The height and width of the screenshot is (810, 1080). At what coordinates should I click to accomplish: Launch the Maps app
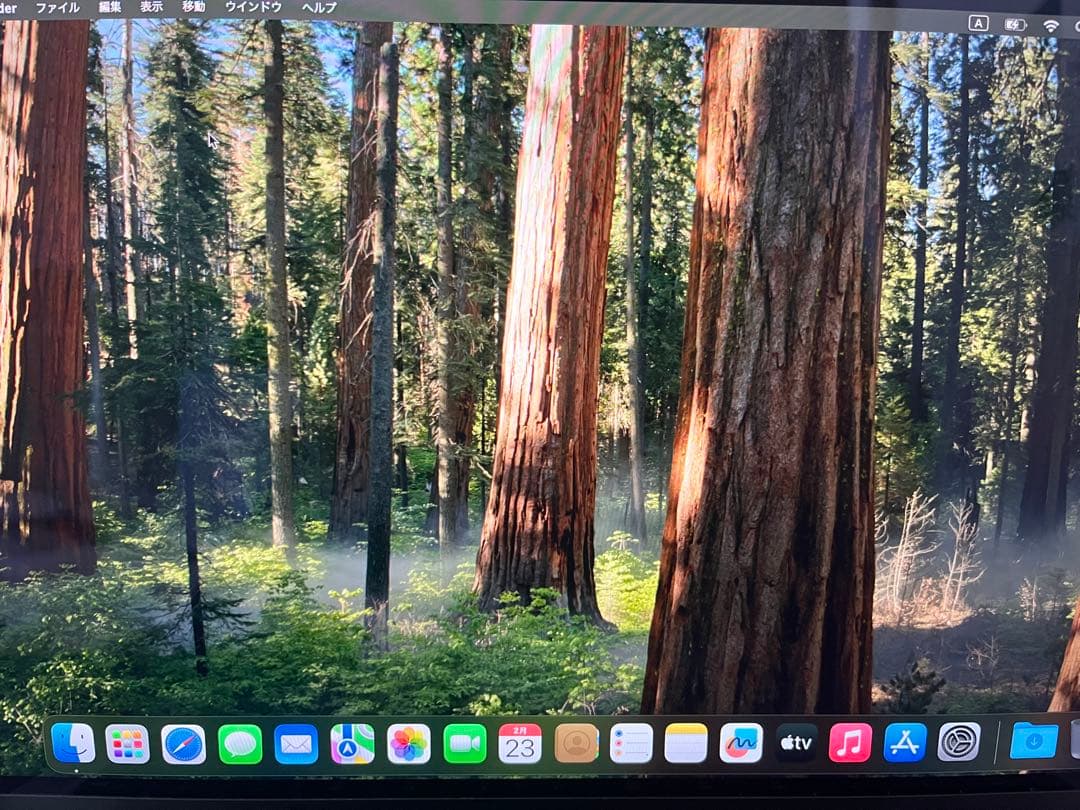352,744
